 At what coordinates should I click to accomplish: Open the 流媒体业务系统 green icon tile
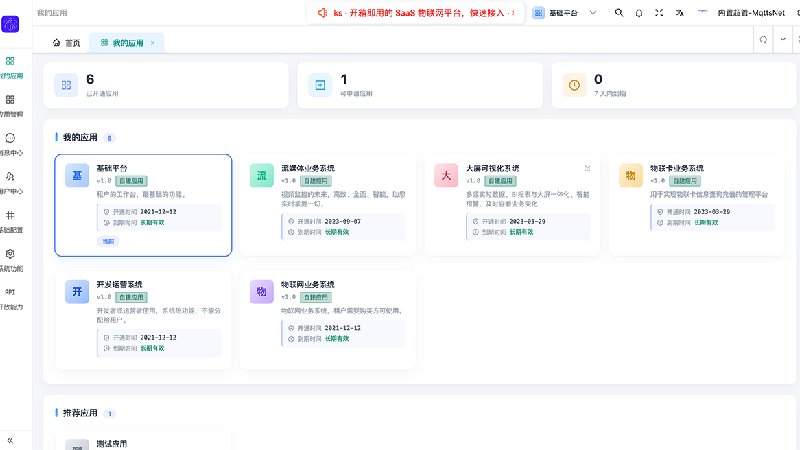tap(262, 176)
